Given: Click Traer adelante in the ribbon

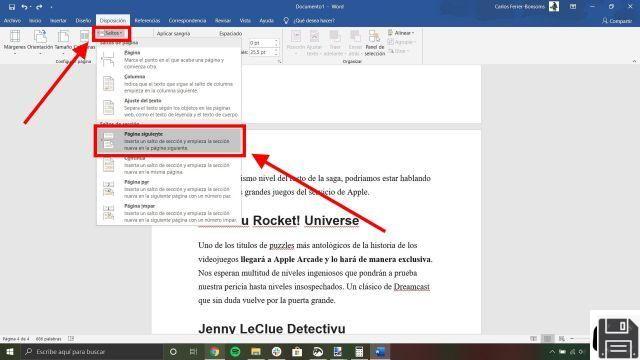Looking at the screenshot, I should [x=335, y=42].
